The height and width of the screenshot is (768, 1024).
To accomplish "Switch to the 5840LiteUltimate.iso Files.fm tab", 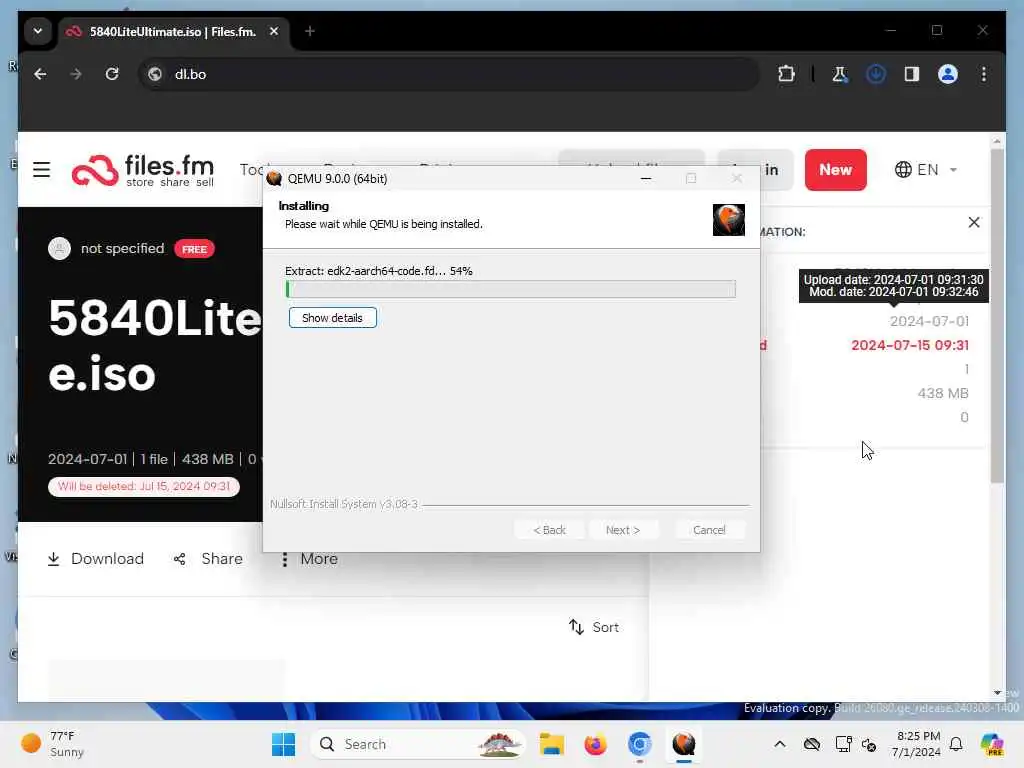I will click(x=173, y=31).
